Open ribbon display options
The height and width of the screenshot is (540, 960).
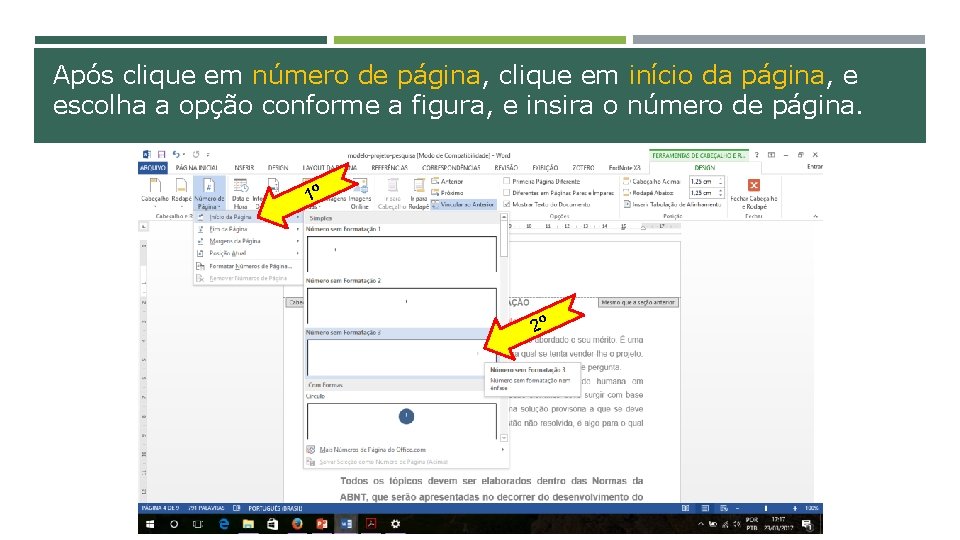coord(771,155)
